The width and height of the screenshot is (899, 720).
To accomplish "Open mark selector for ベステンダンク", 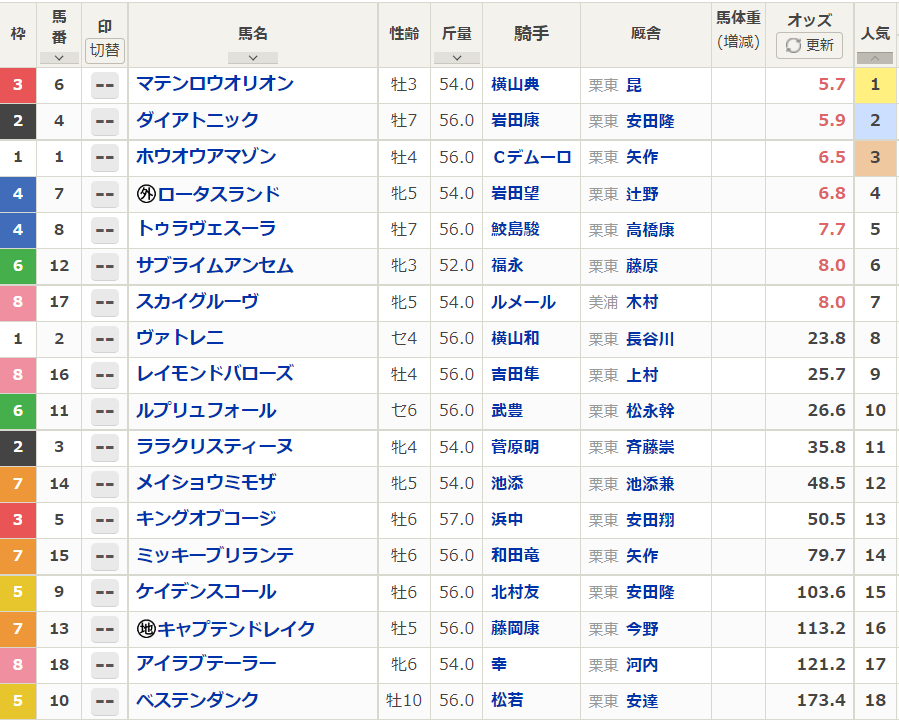I will 104,702.
